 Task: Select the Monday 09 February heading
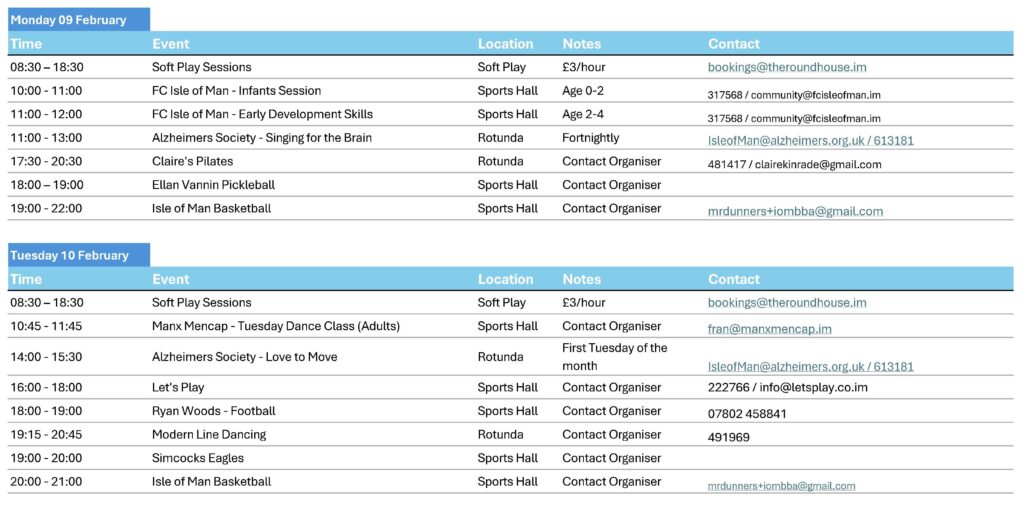(68, 20)
